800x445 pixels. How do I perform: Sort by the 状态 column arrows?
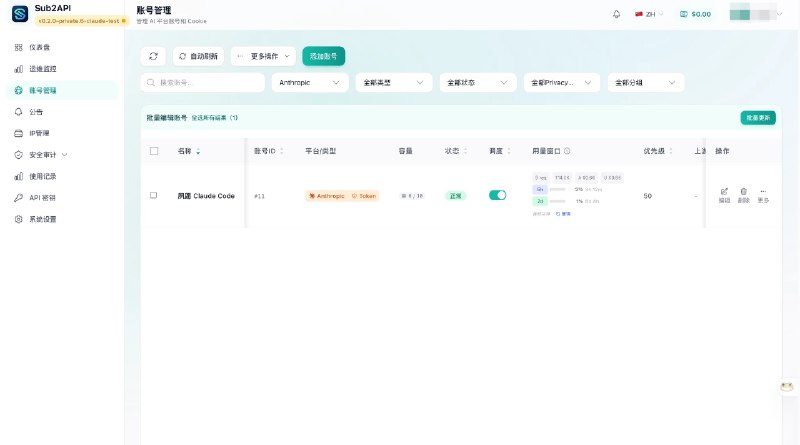pyautogui.click(x=465, y=151)
